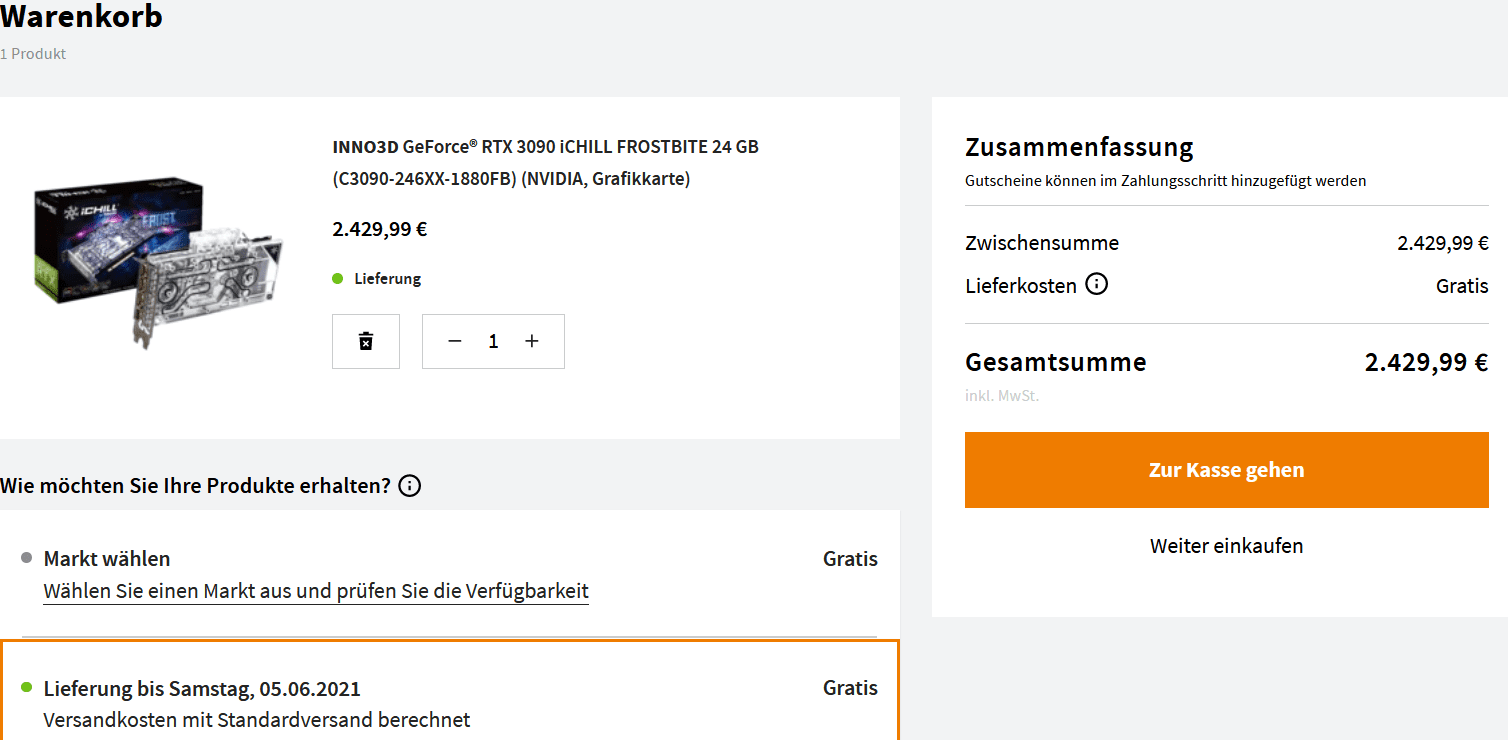This screenshot has width=1508, height=740.
Task: Click the quantity field showing 1
Action: pos(493,341)
